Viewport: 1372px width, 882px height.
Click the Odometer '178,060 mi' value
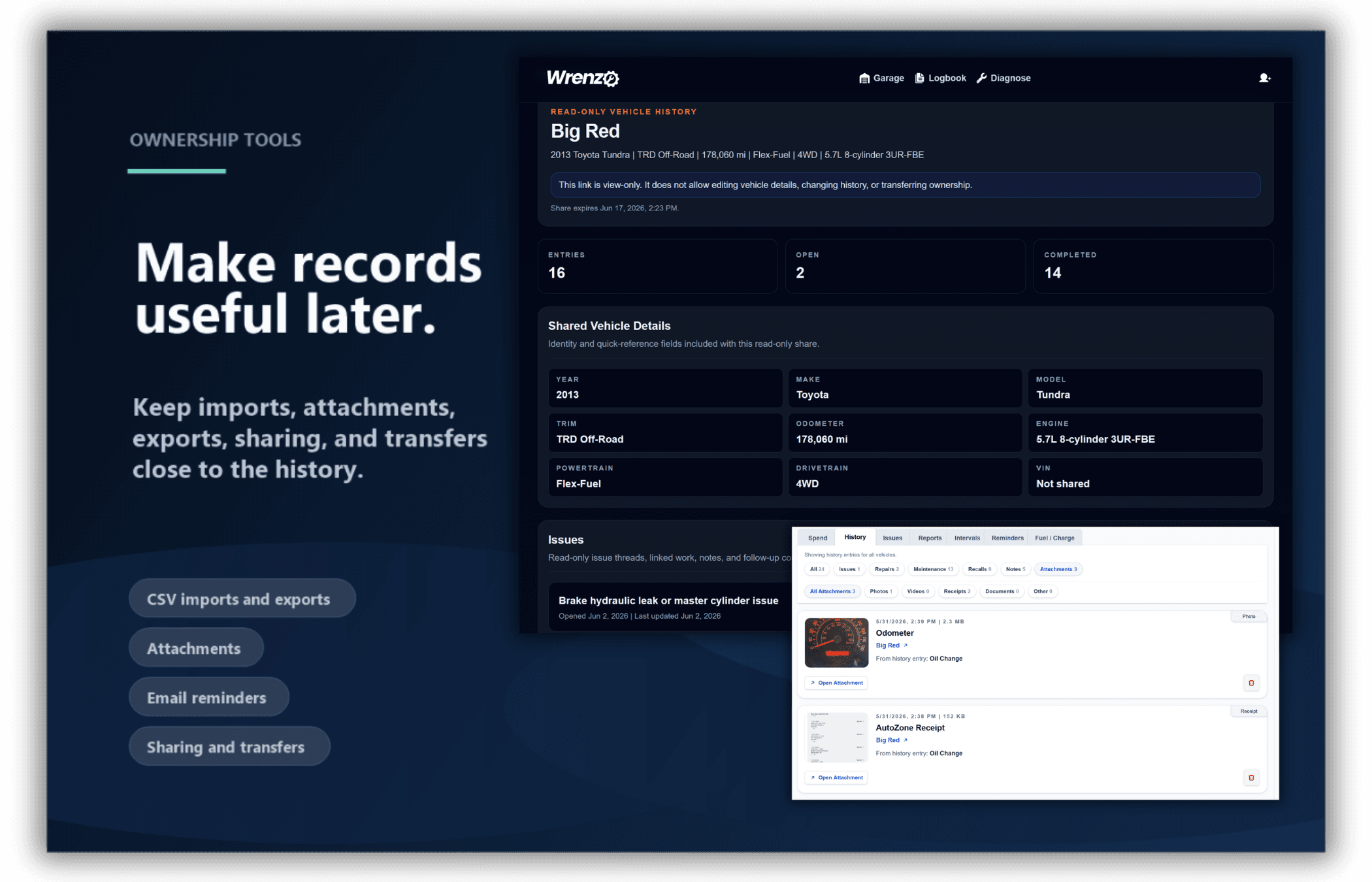tap(821, 439)
